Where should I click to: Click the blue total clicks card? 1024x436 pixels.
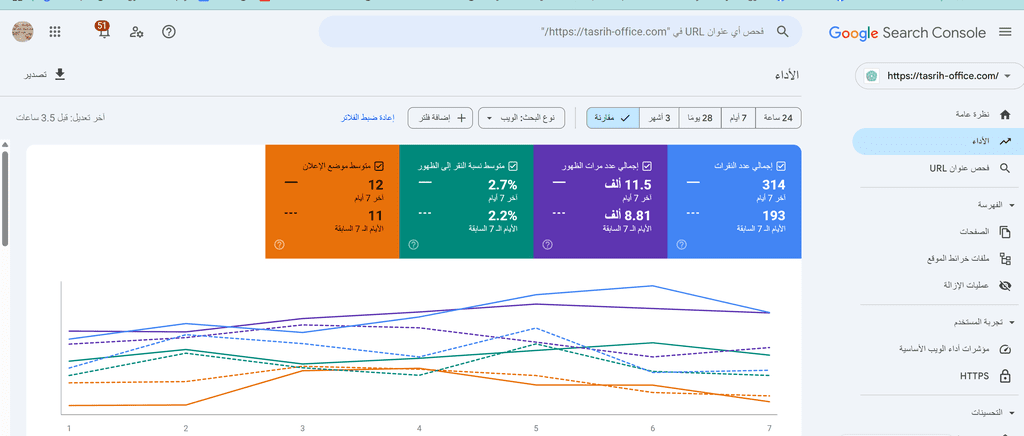pyautogui.click(x=734, y=202)
